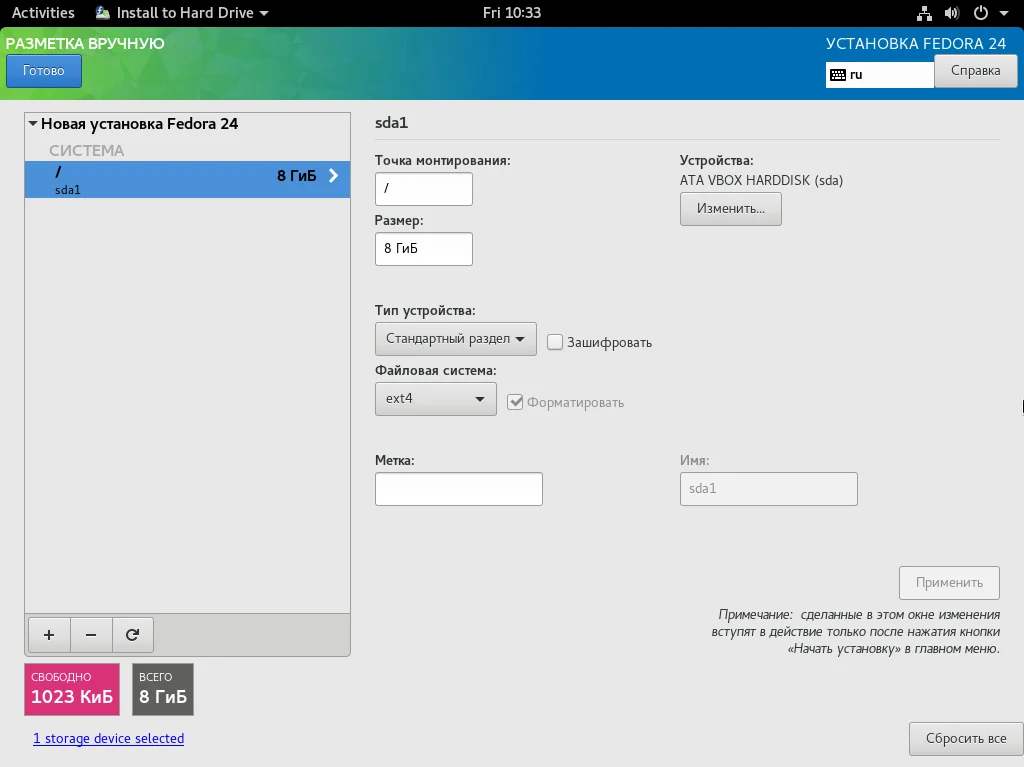This screenshot has height=767, width=1024.
Task: Click the Fri 10:33 clock
Action: pyautogui.click(x=512, y=13)
